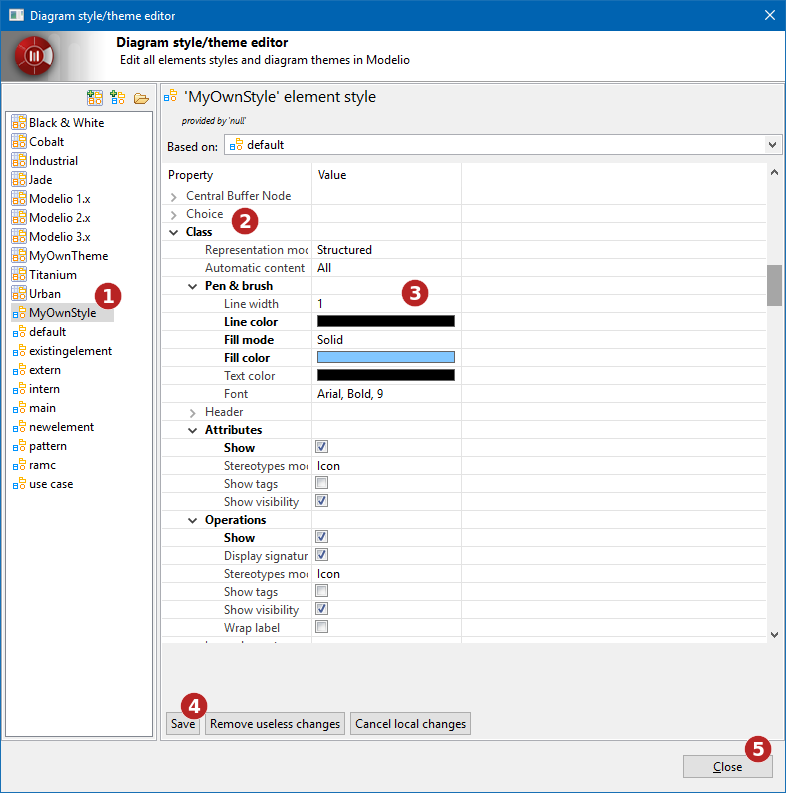Select MyOwnTheme in the style list

68,256
